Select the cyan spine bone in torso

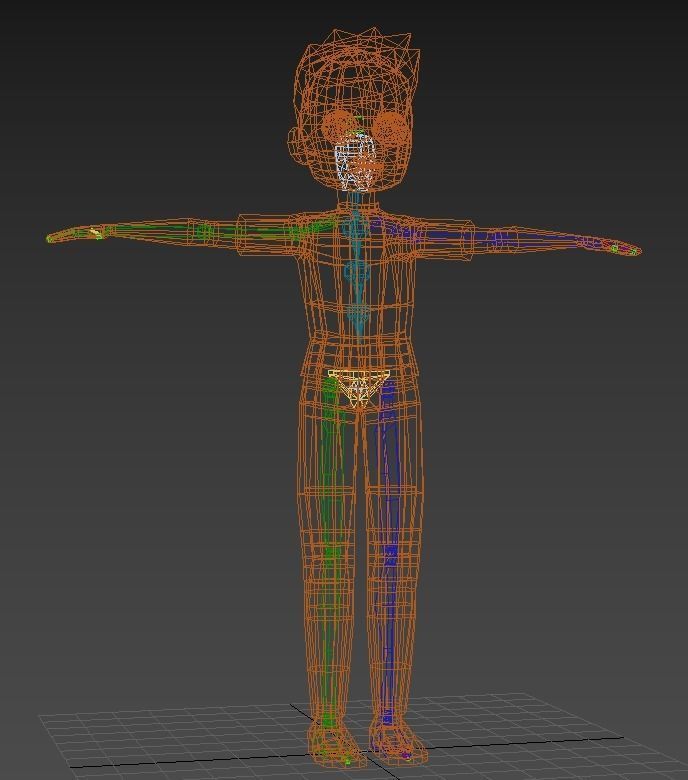point(357,271)
